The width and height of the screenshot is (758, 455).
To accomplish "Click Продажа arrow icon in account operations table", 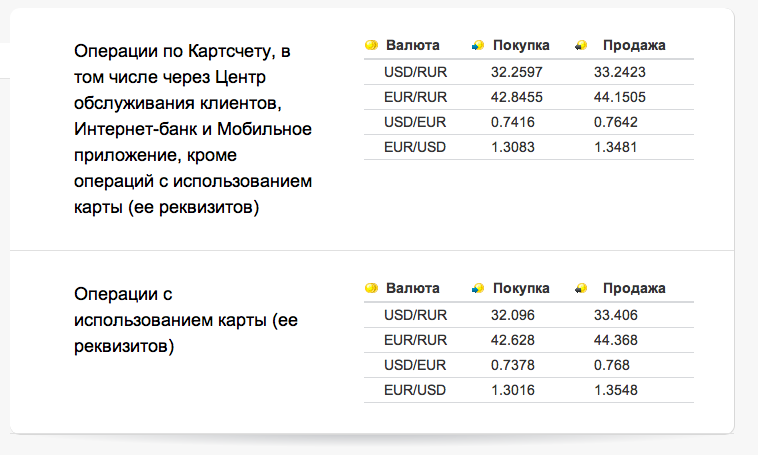I will point(581,45).
